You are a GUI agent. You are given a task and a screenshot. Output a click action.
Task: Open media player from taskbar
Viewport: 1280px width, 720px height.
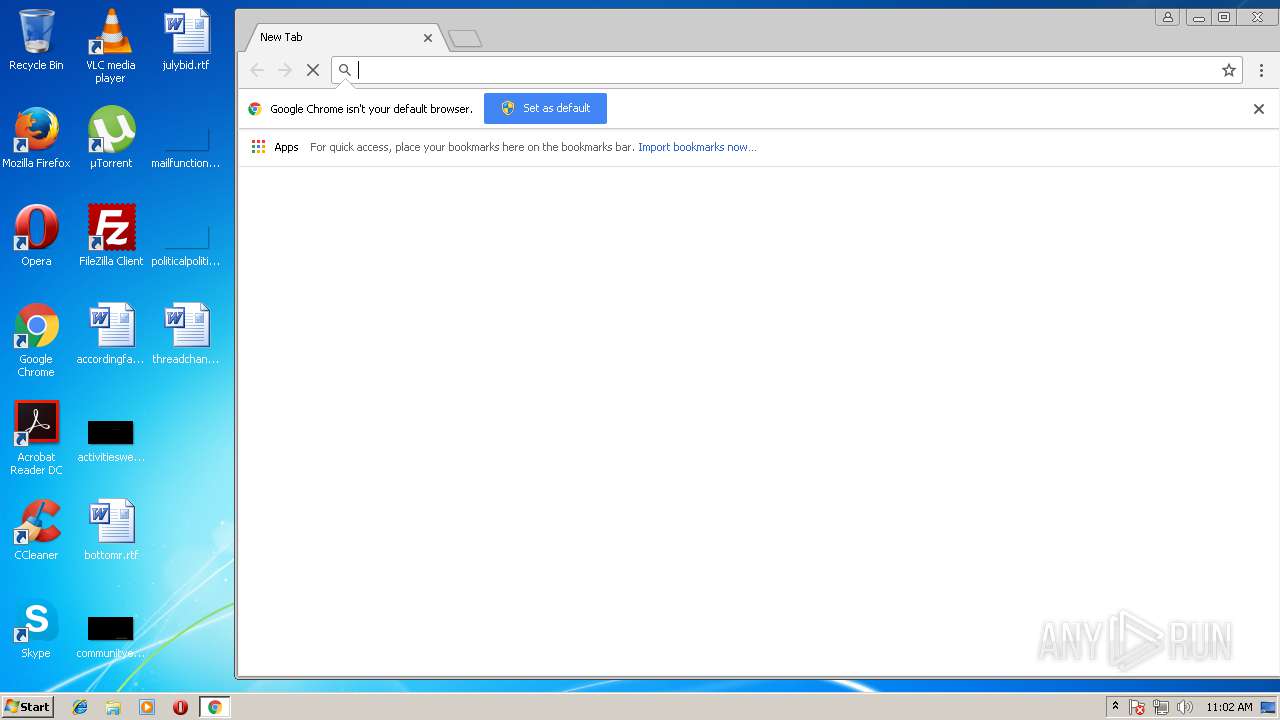(147, 707)
